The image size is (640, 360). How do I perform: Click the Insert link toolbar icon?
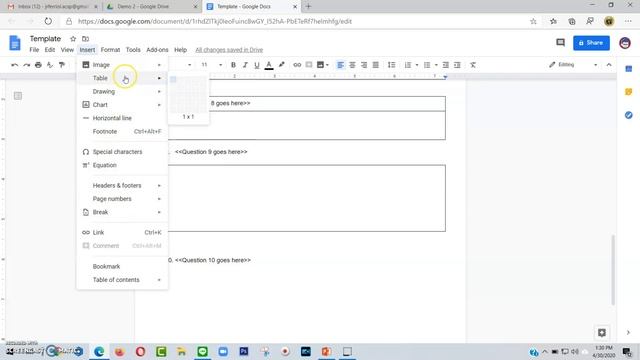pyautogui.click(x=297, y=65)
